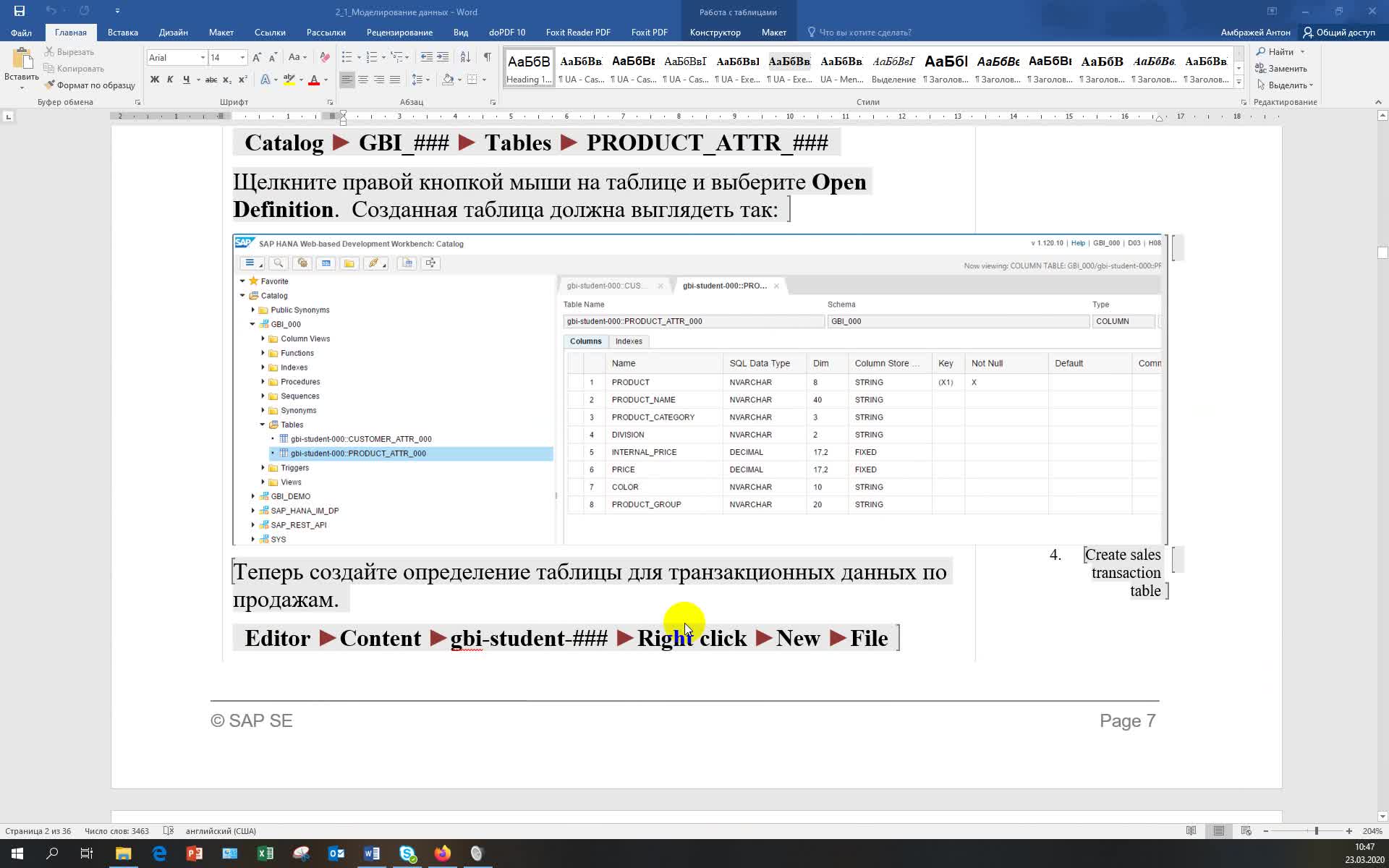The width and height of the screenshot is (1389, 868).
Task: Click the bulleted list icon
Action: pyautogui.click(x=347, y=57)
